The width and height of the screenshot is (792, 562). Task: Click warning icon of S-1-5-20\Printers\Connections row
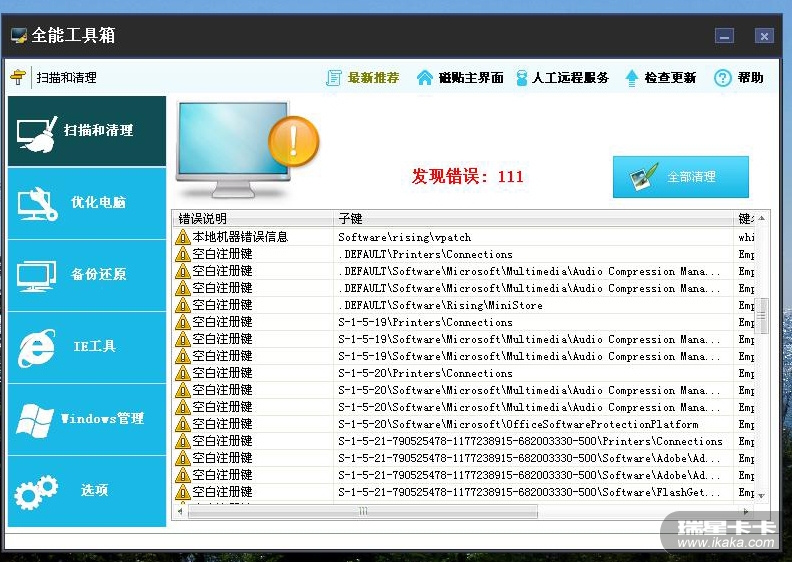182,373
